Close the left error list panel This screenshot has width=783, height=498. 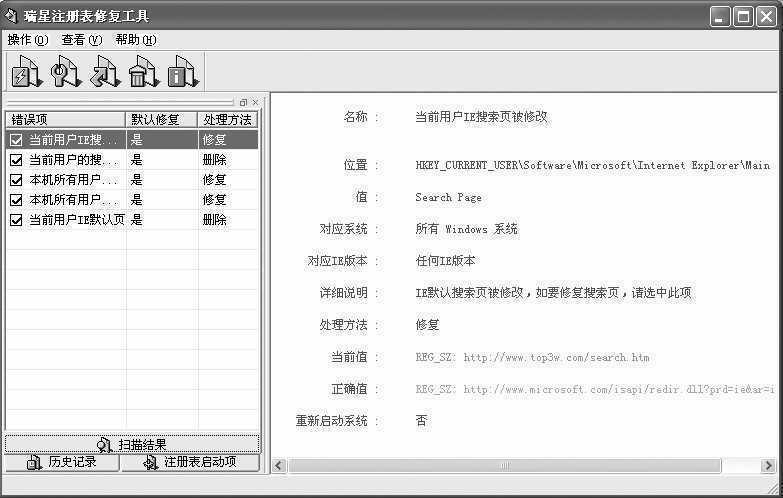(255, 102)
